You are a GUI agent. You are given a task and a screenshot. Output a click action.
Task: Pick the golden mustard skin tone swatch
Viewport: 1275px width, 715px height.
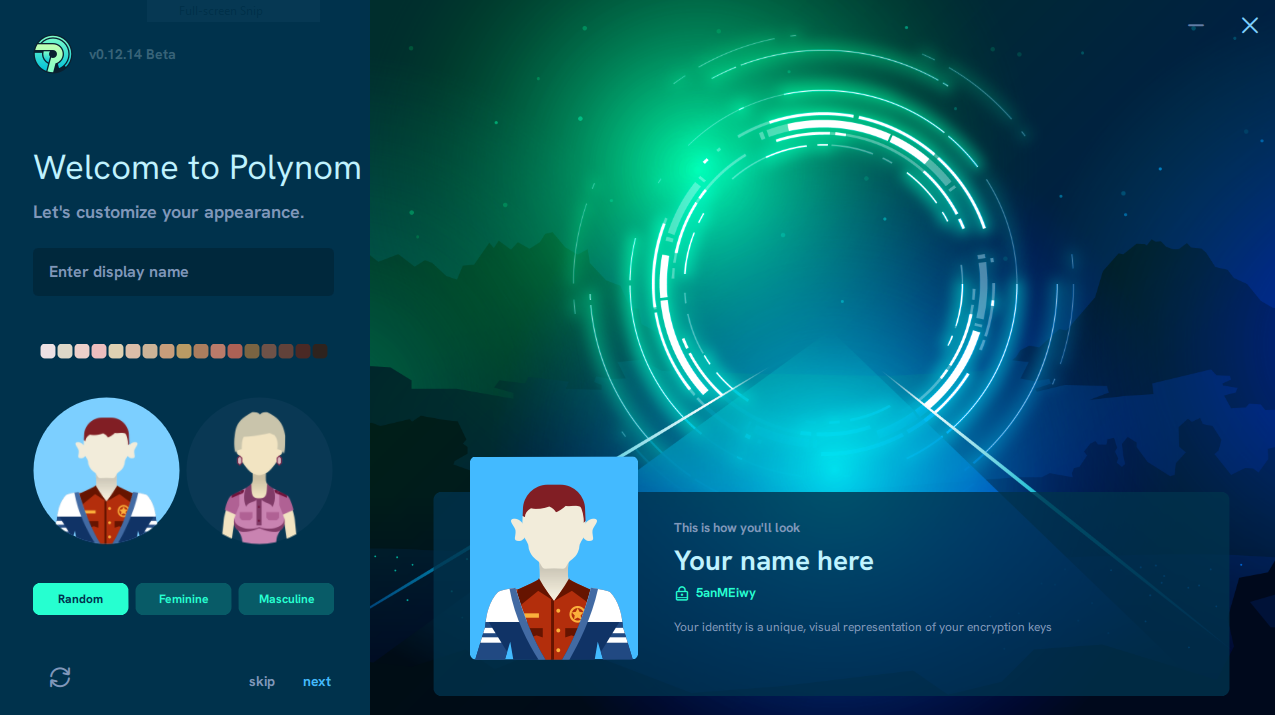(184, 351)
